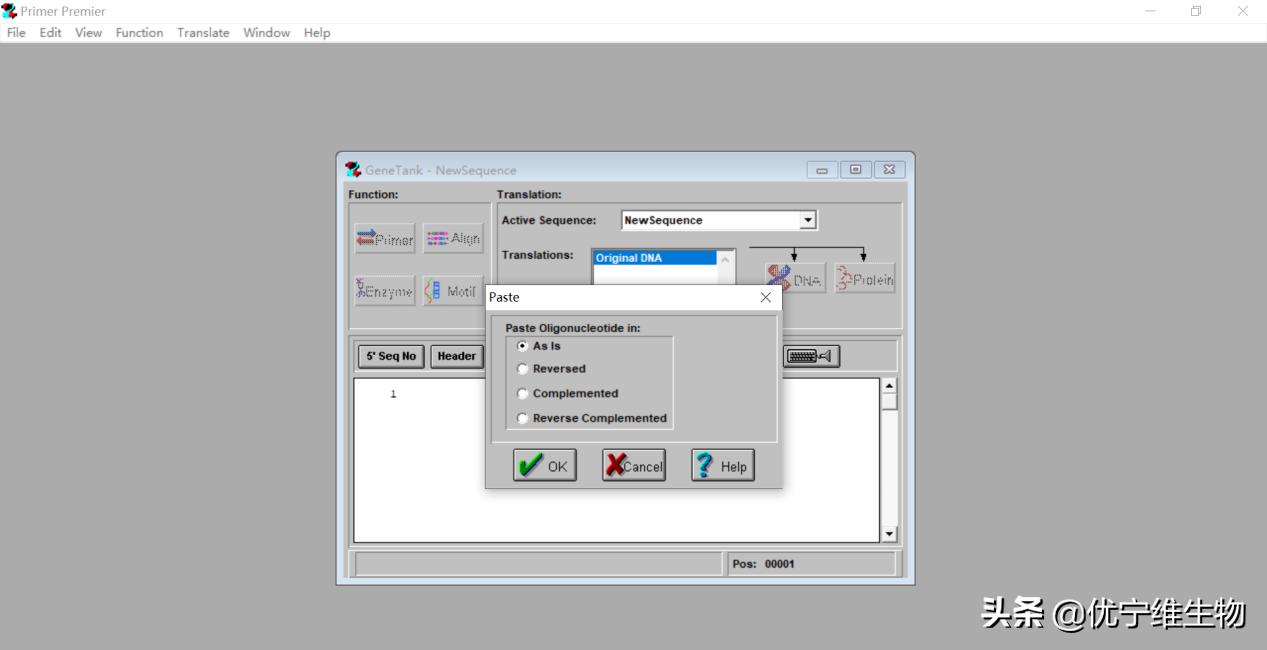Select Complemented paste option
The height and width of the screenshot is (650, 1267).
pos(522,394)
